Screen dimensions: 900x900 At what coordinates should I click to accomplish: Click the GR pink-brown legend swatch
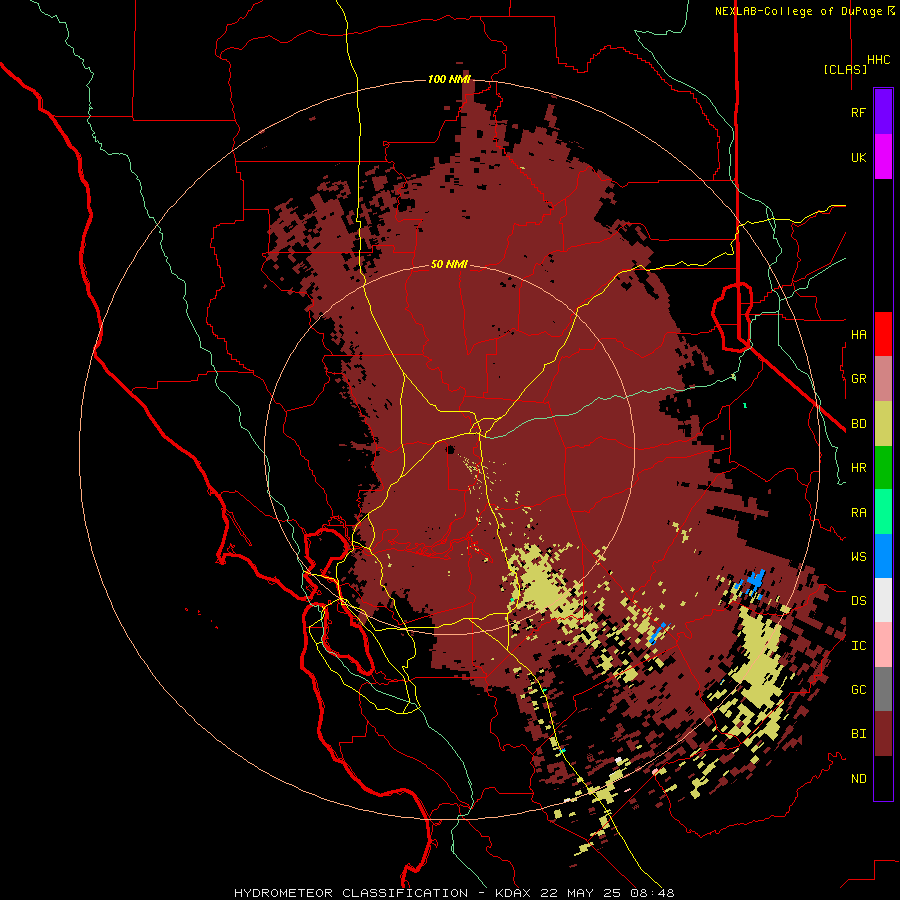click(x=883, y=379)
